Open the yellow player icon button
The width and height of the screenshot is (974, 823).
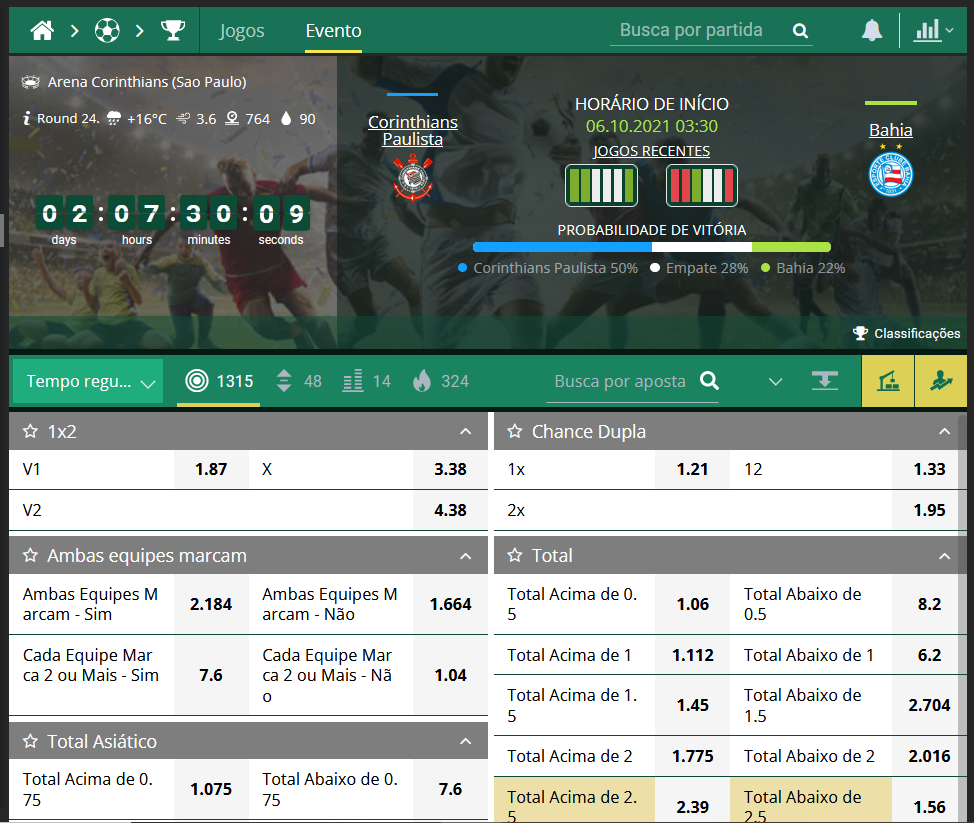(941, 381)
